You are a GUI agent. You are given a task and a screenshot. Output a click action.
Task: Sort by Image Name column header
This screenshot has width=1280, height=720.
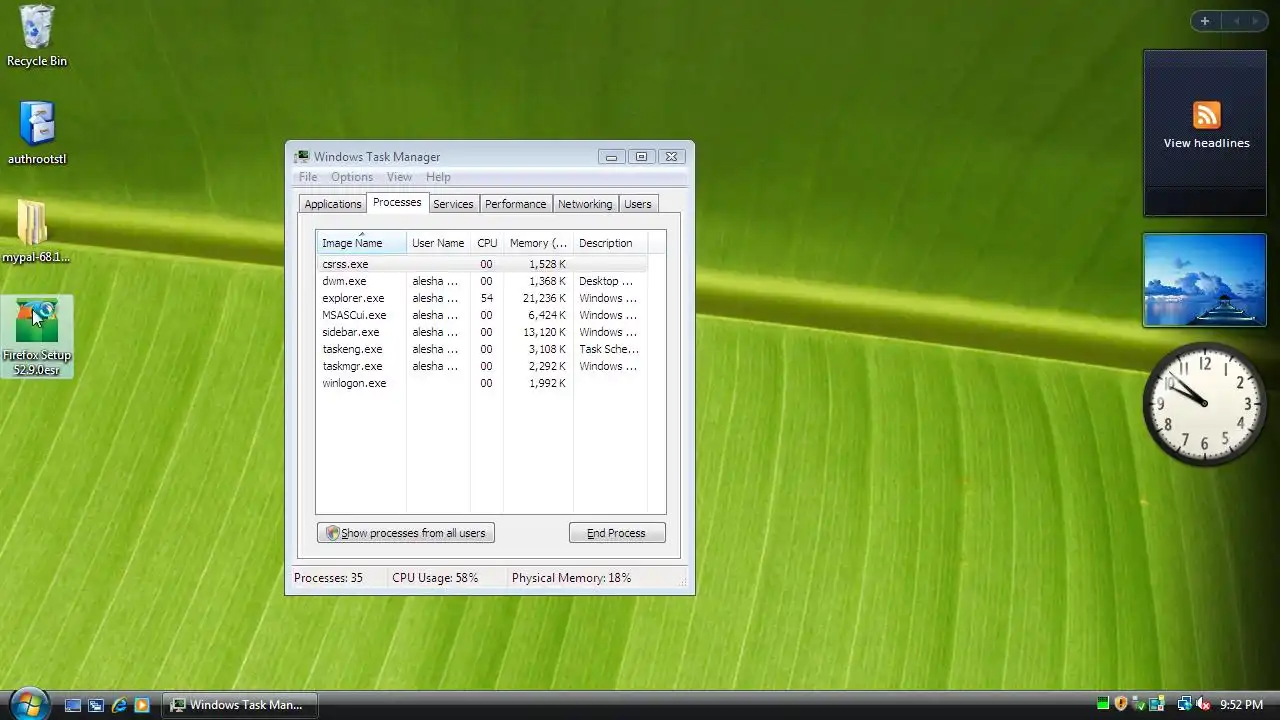tap(361, 243)
